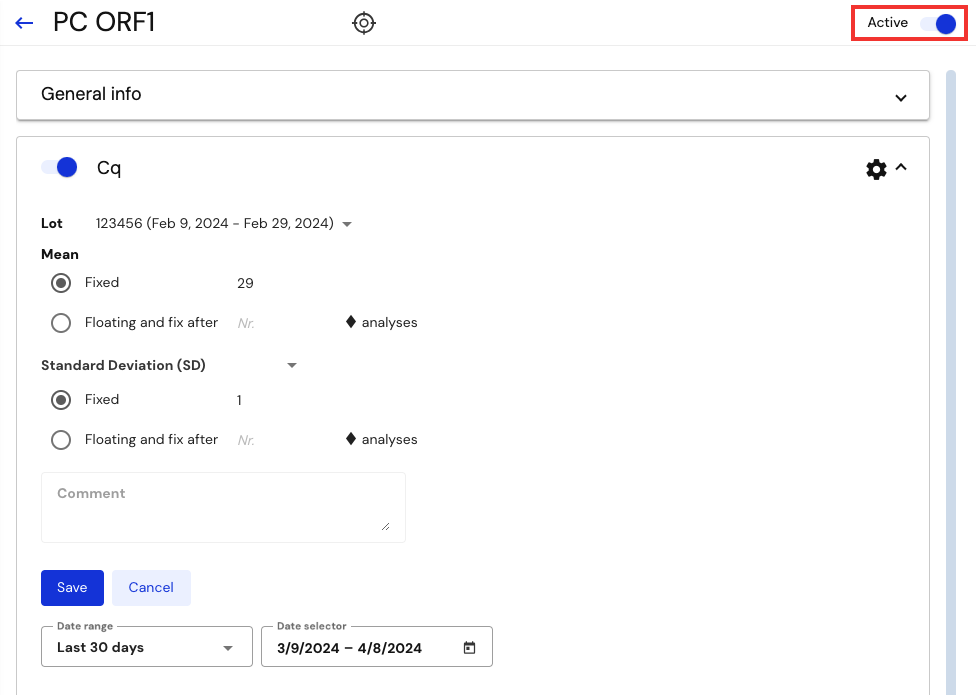Click the vertical scrollbar on the right
The image size is (976, 695).
[x=950, y=382]
